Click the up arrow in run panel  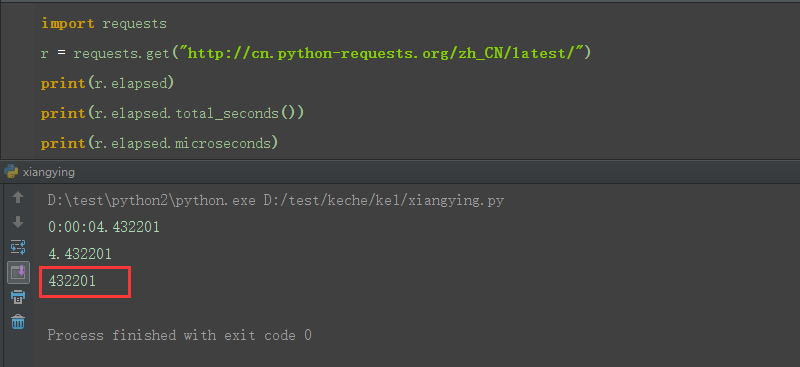[x=18, y=198]
